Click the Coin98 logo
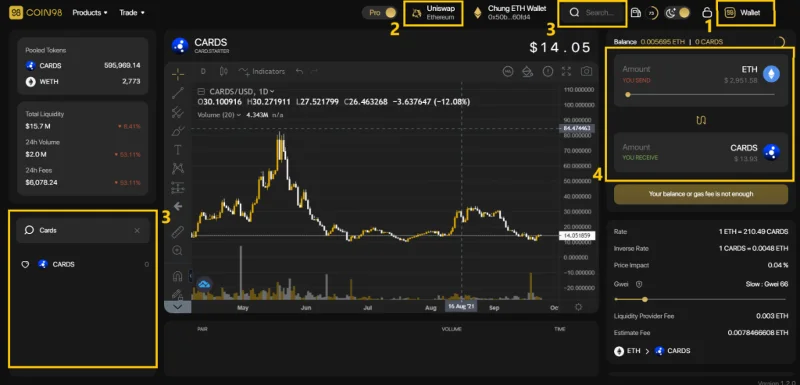The height and width of the screenshot is (385, 800). pyautogui.click(x=35, y=13)
